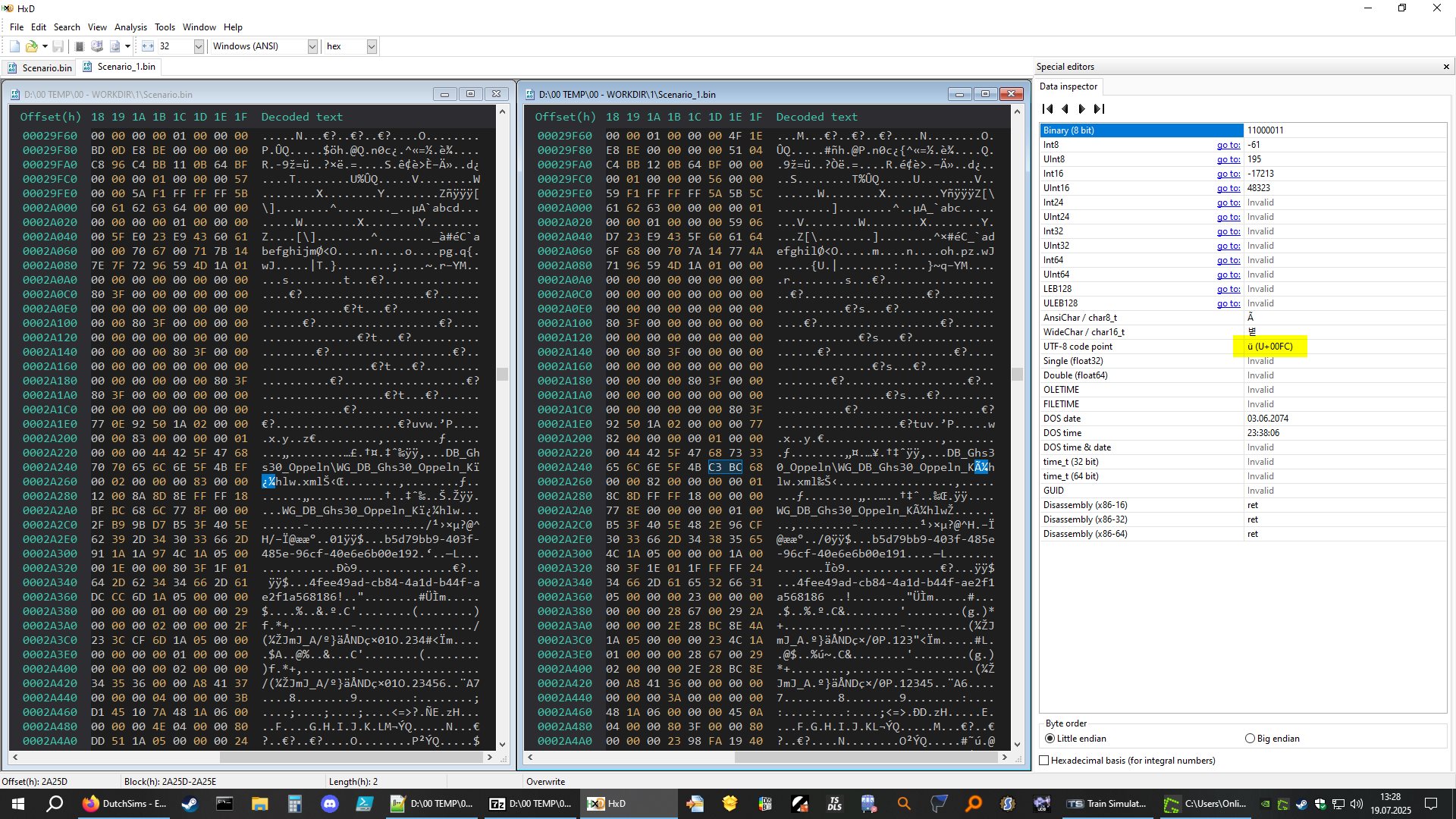Click the UTF-8 code point value ü (U+00FC)
Screen dimensions: 1456x819
[x=1270, y=347]
